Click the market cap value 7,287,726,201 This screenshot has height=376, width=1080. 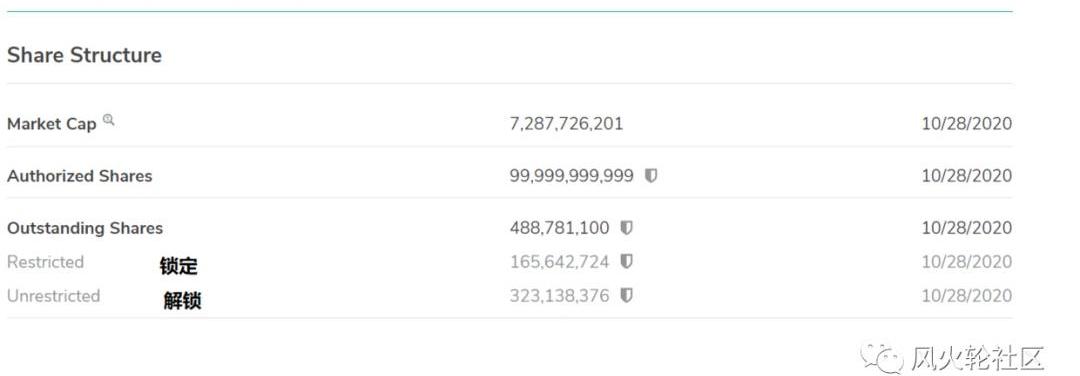click(x=566, y=124)
